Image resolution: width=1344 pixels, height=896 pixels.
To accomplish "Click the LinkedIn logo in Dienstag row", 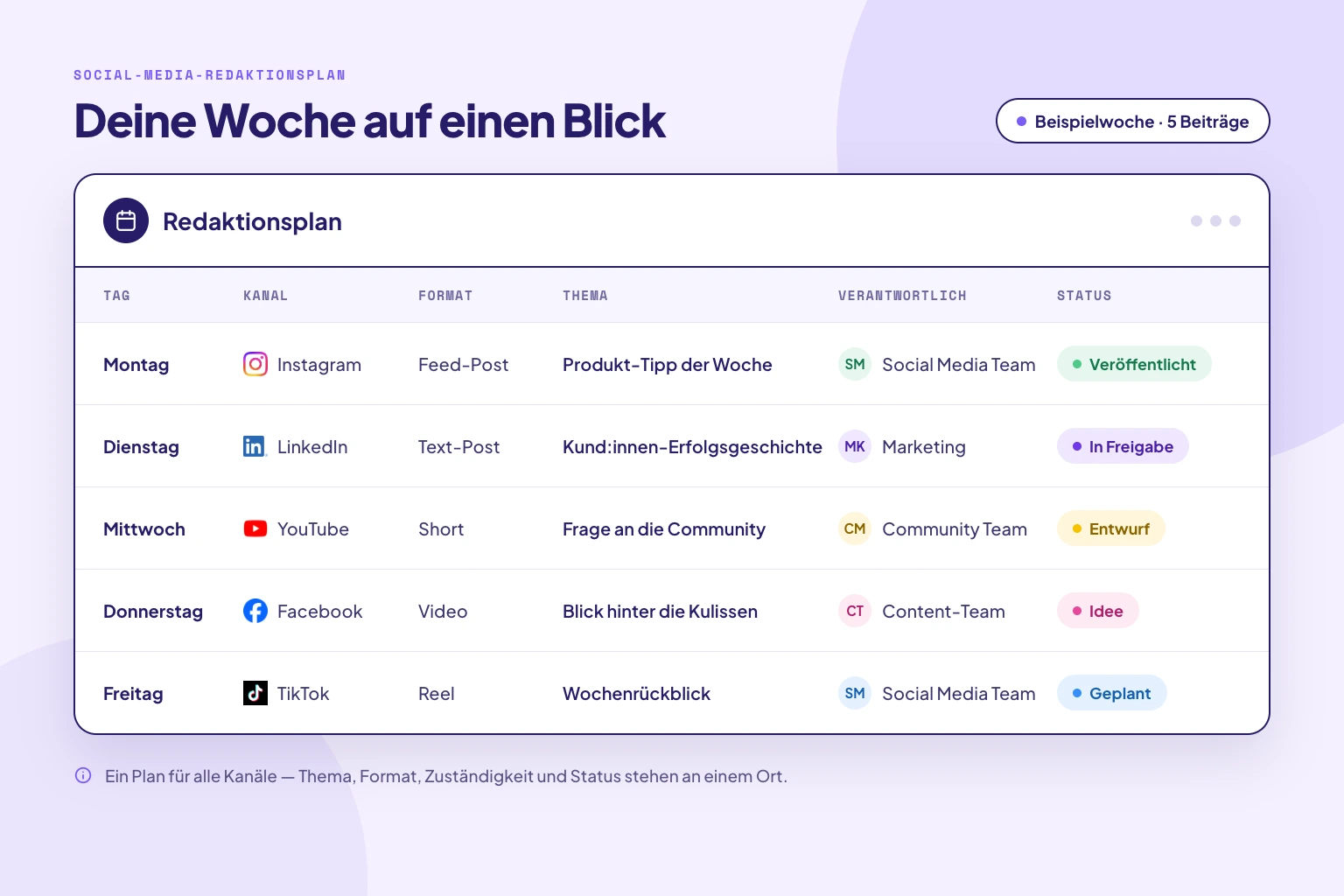I will (x=255, y=446).
